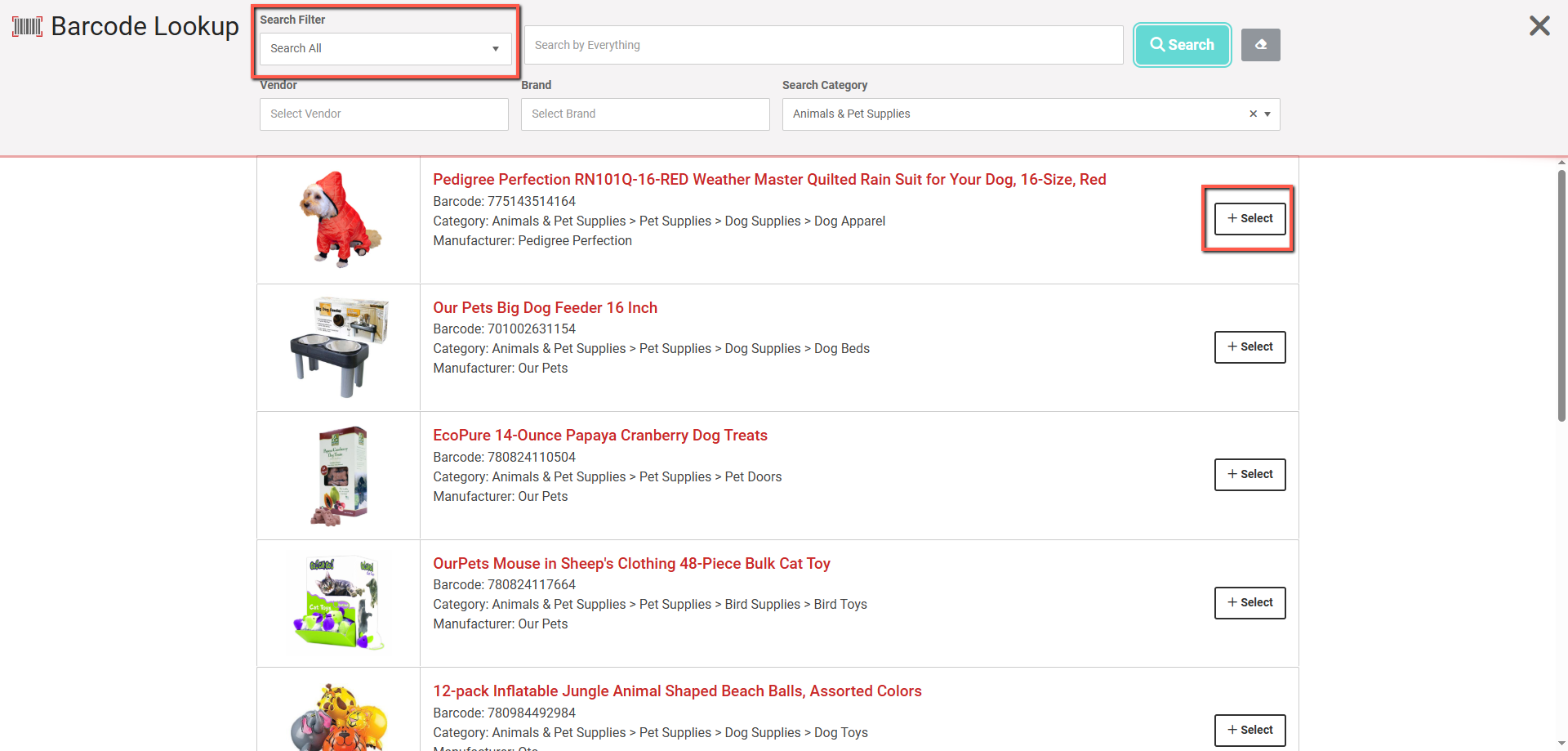
Task: Close the Barcode Lookup dialog
Action: (1539, 26)
